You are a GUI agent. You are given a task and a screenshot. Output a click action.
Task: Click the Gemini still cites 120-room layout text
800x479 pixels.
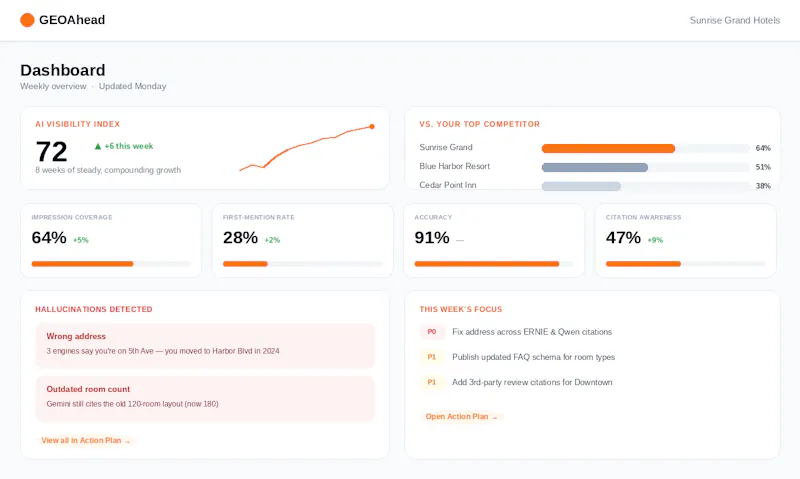tap(133, 404)
